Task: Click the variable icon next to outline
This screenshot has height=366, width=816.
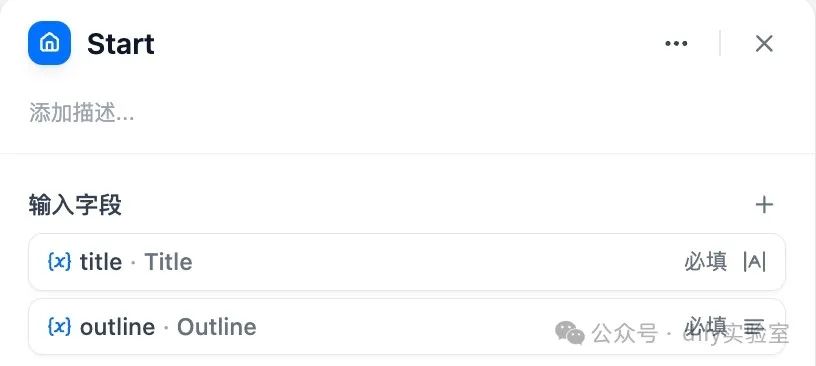Action: pyautogui.click(x=59, y=327)
